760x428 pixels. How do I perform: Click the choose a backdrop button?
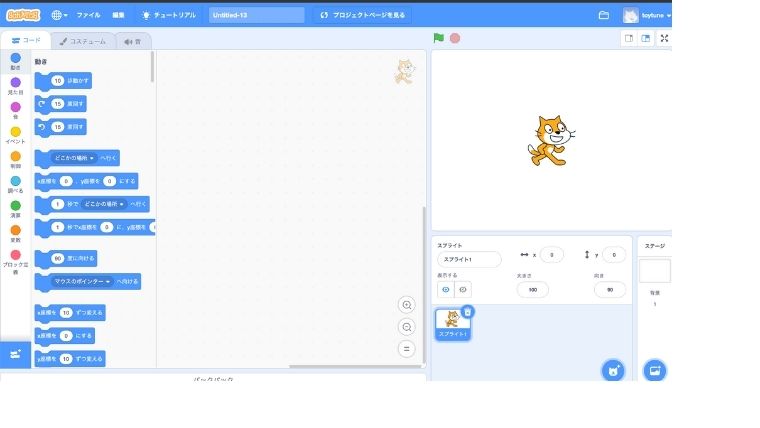tap(655, 371)
